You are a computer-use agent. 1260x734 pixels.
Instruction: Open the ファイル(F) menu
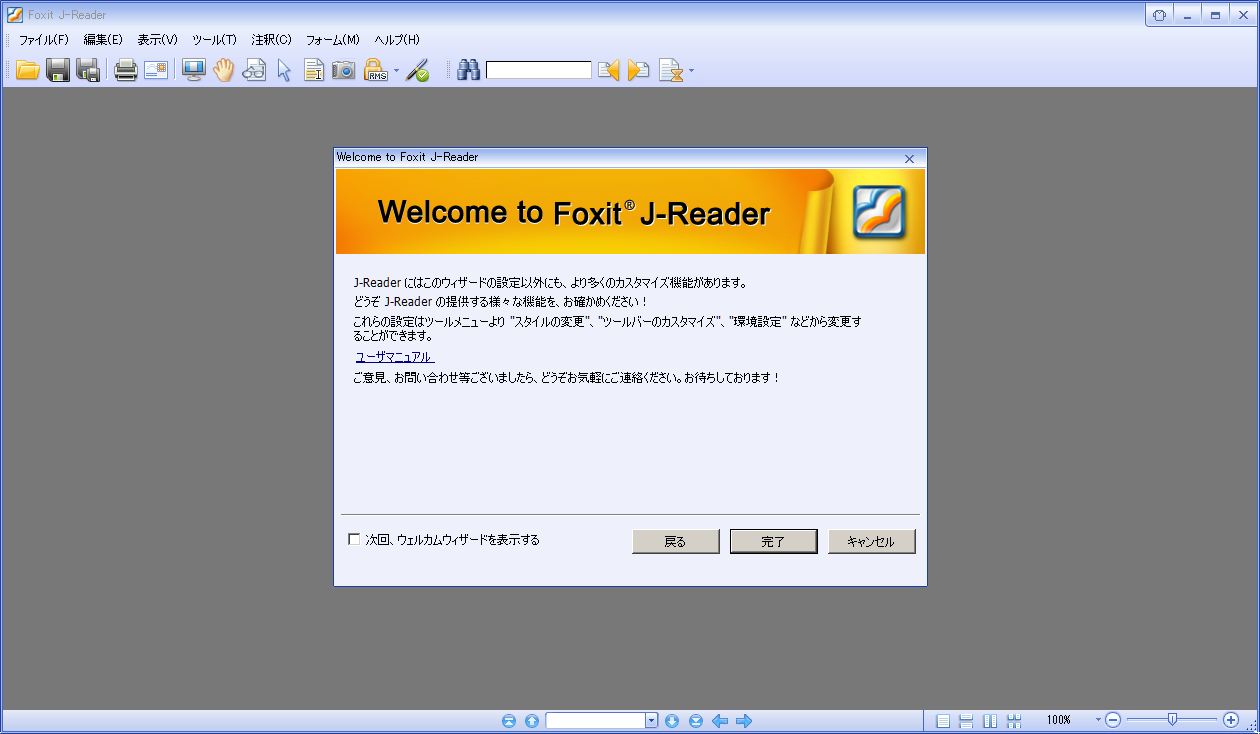44,40
